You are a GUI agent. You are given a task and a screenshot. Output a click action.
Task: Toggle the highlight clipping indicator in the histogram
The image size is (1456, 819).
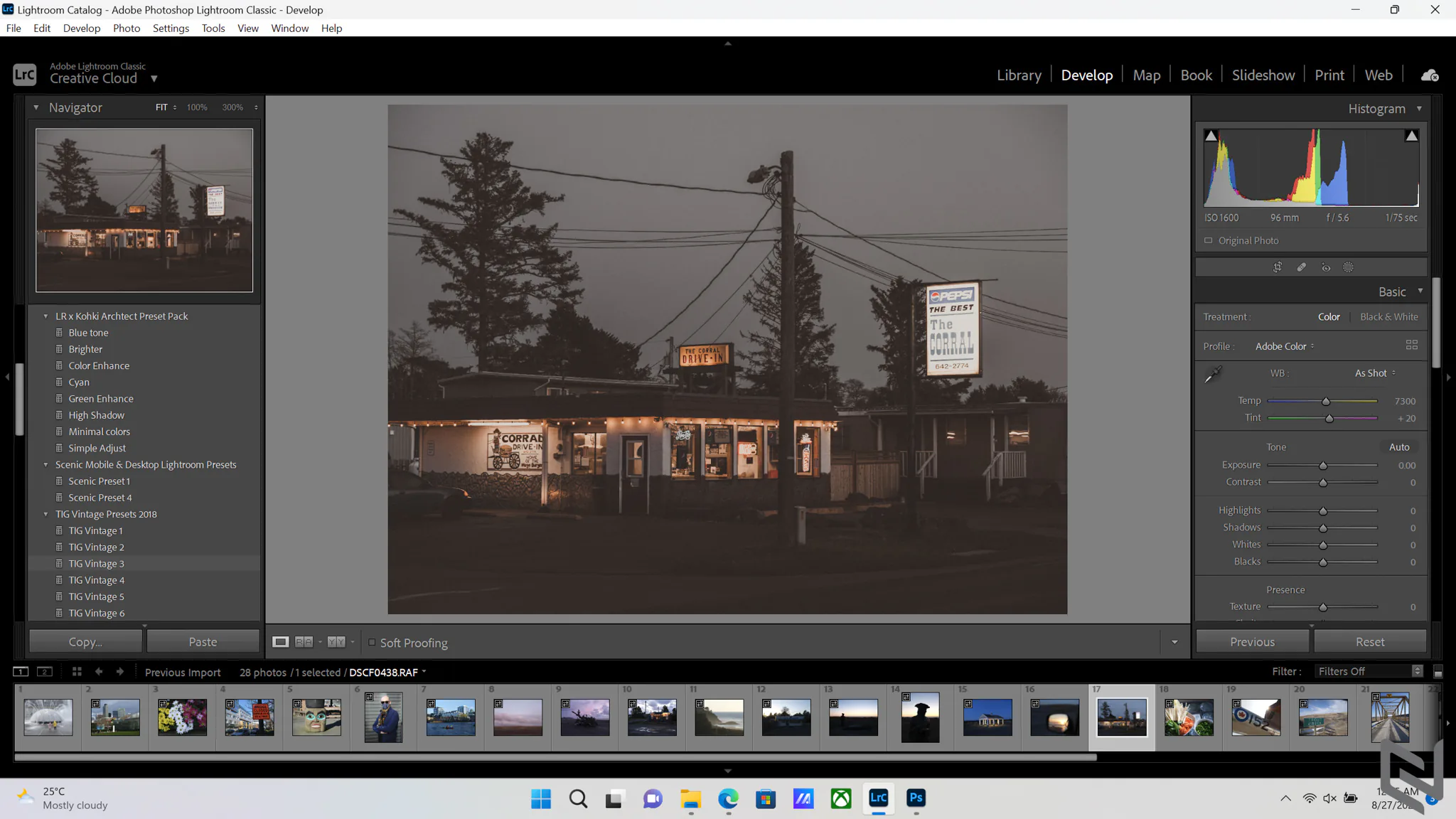1412,136
